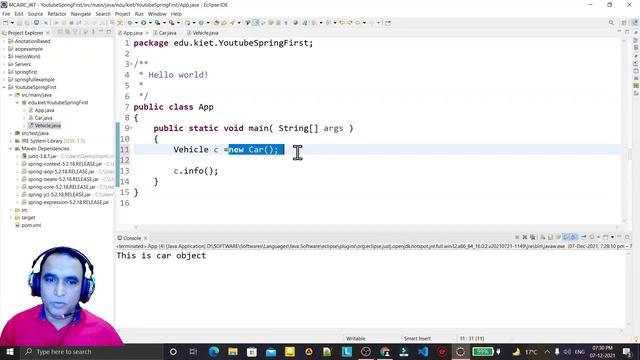Select App.java in Project Explorer
The width and height of the screenshot is (640, 360).
(44, 110)
